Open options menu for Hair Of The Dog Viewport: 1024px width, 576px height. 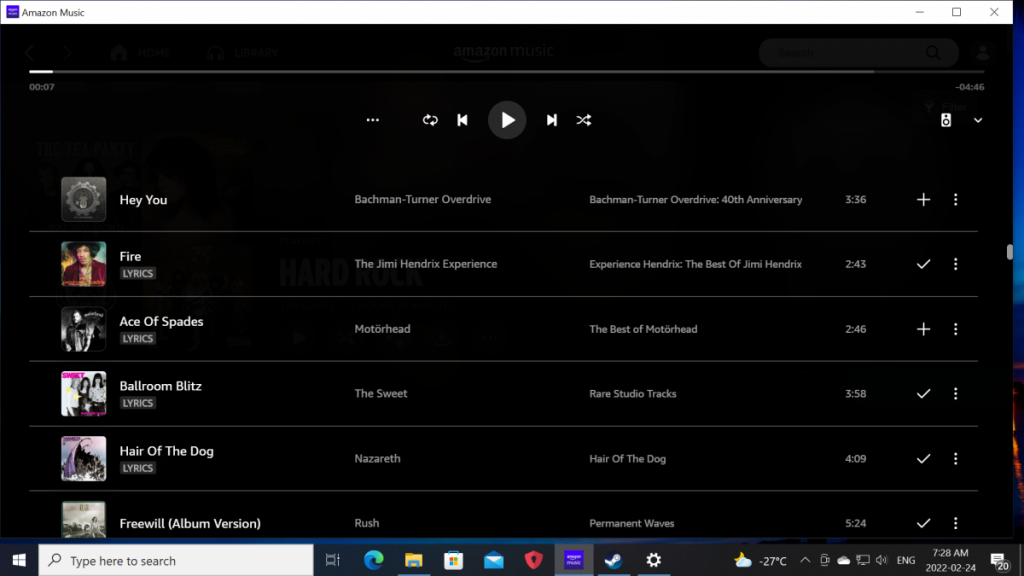(x=955, y=459)
